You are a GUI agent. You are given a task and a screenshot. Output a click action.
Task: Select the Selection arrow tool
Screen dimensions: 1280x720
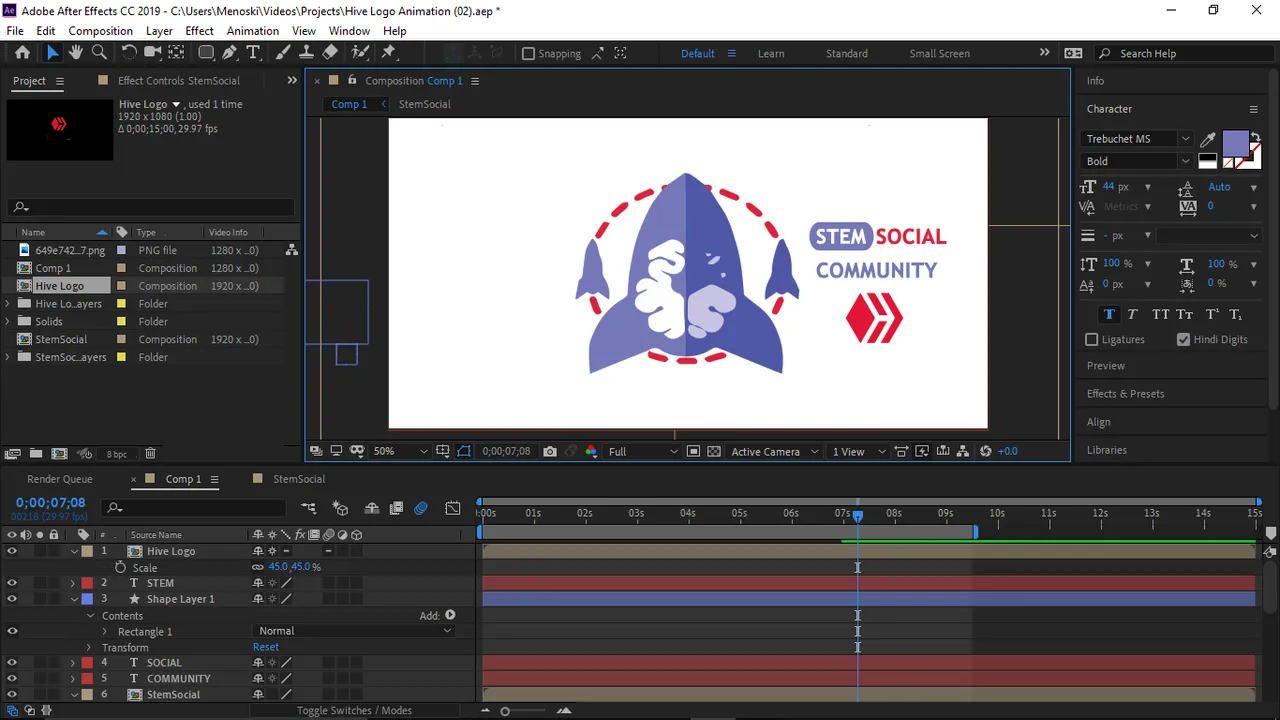(x=52, y=53)
